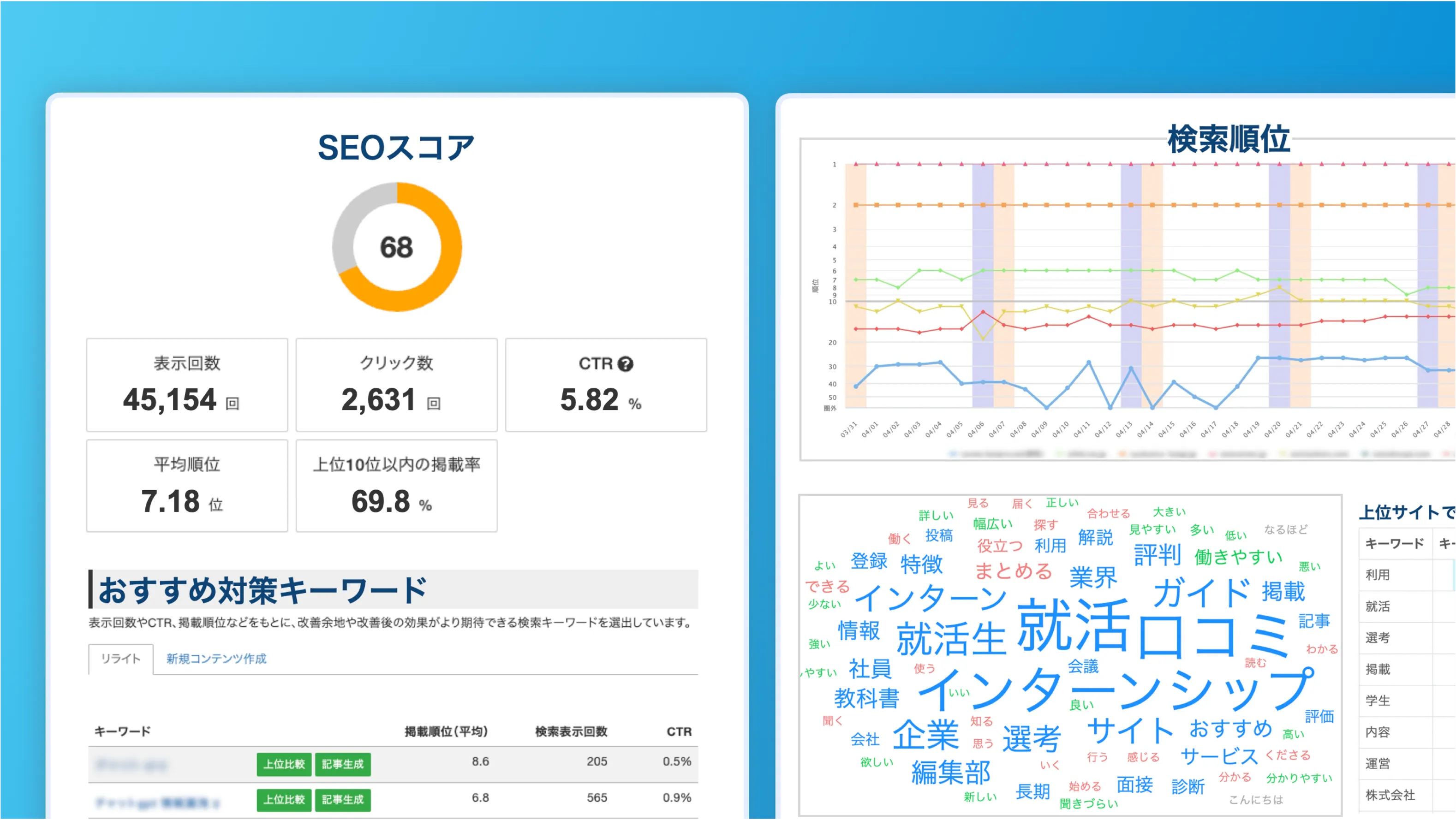
Task: Select the 利用 row in the top sites table
Action: [1378, 575]
